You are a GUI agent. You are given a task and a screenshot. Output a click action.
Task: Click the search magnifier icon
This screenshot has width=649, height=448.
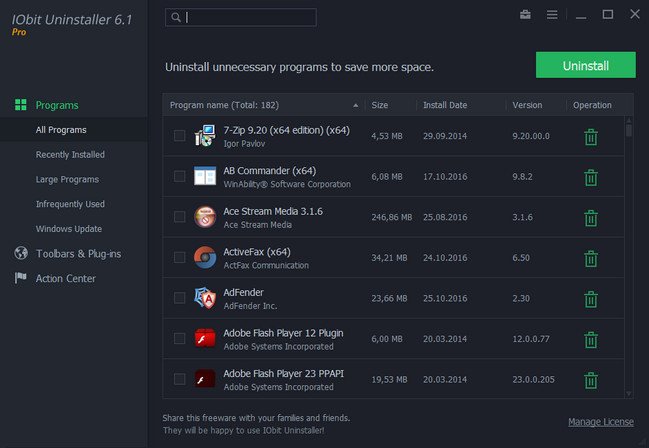pos(176,17)
